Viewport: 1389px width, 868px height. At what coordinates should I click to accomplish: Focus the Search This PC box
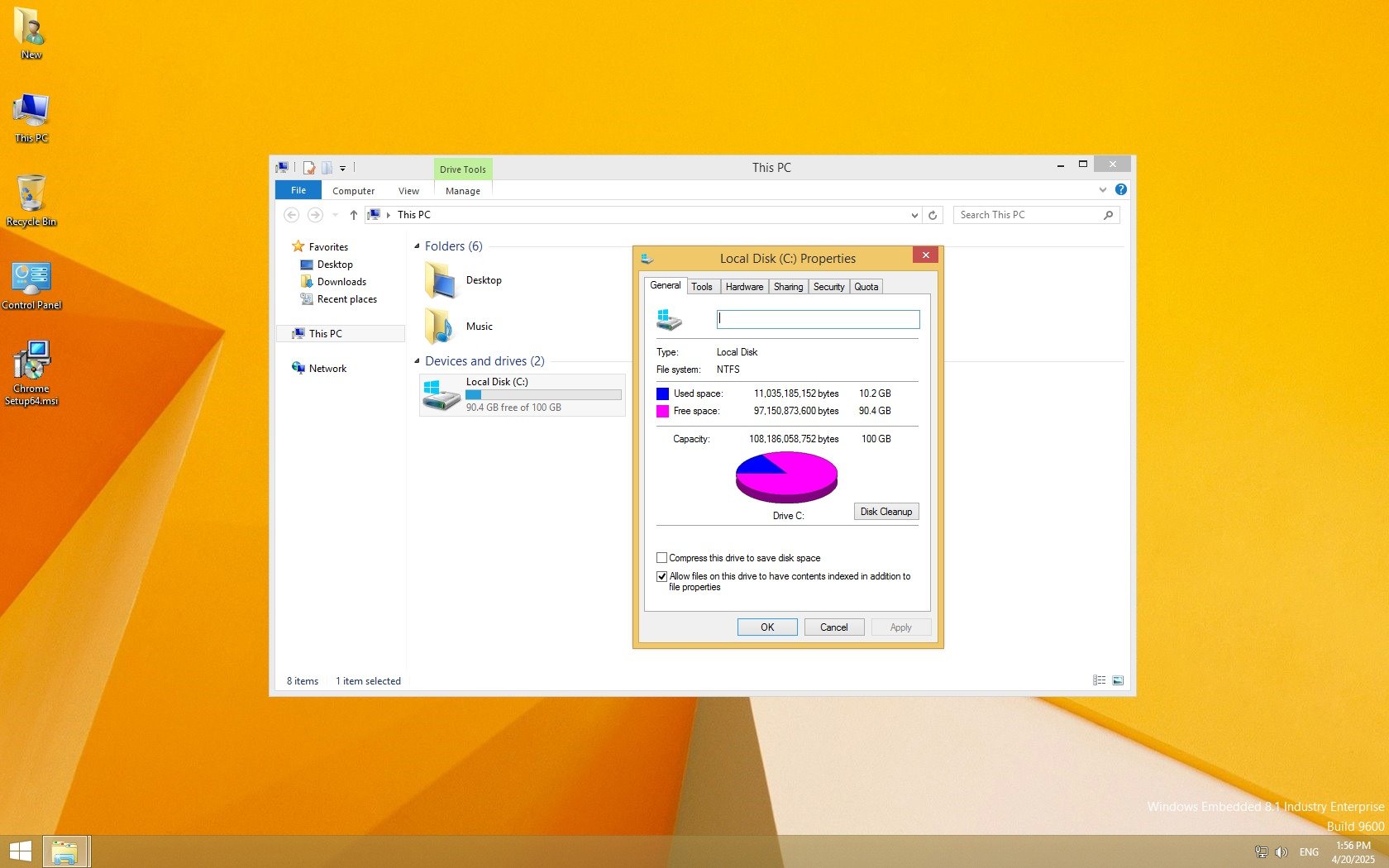click(1036, 215)
